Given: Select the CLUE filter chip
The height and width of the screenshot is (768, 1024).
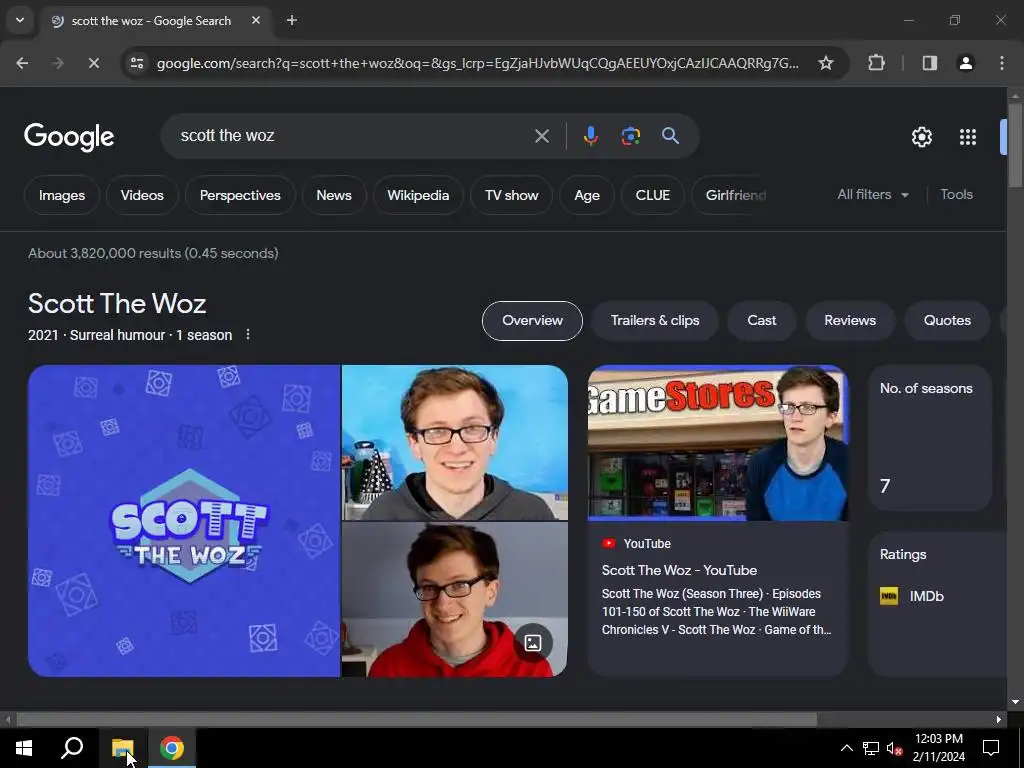Looking at the screenshot, I should pyautogui.click(x=653, y=195).
